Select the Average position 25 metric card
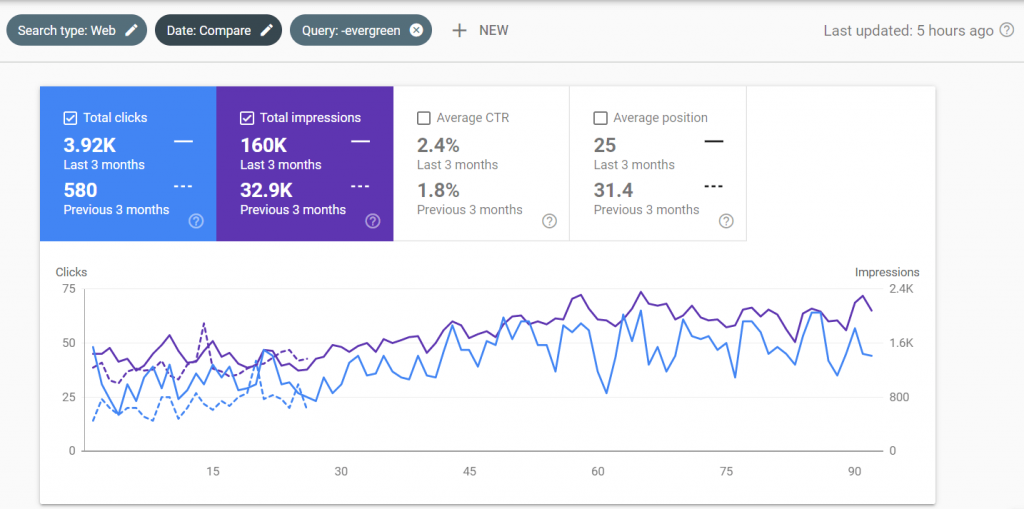 [x=658, y=163]
